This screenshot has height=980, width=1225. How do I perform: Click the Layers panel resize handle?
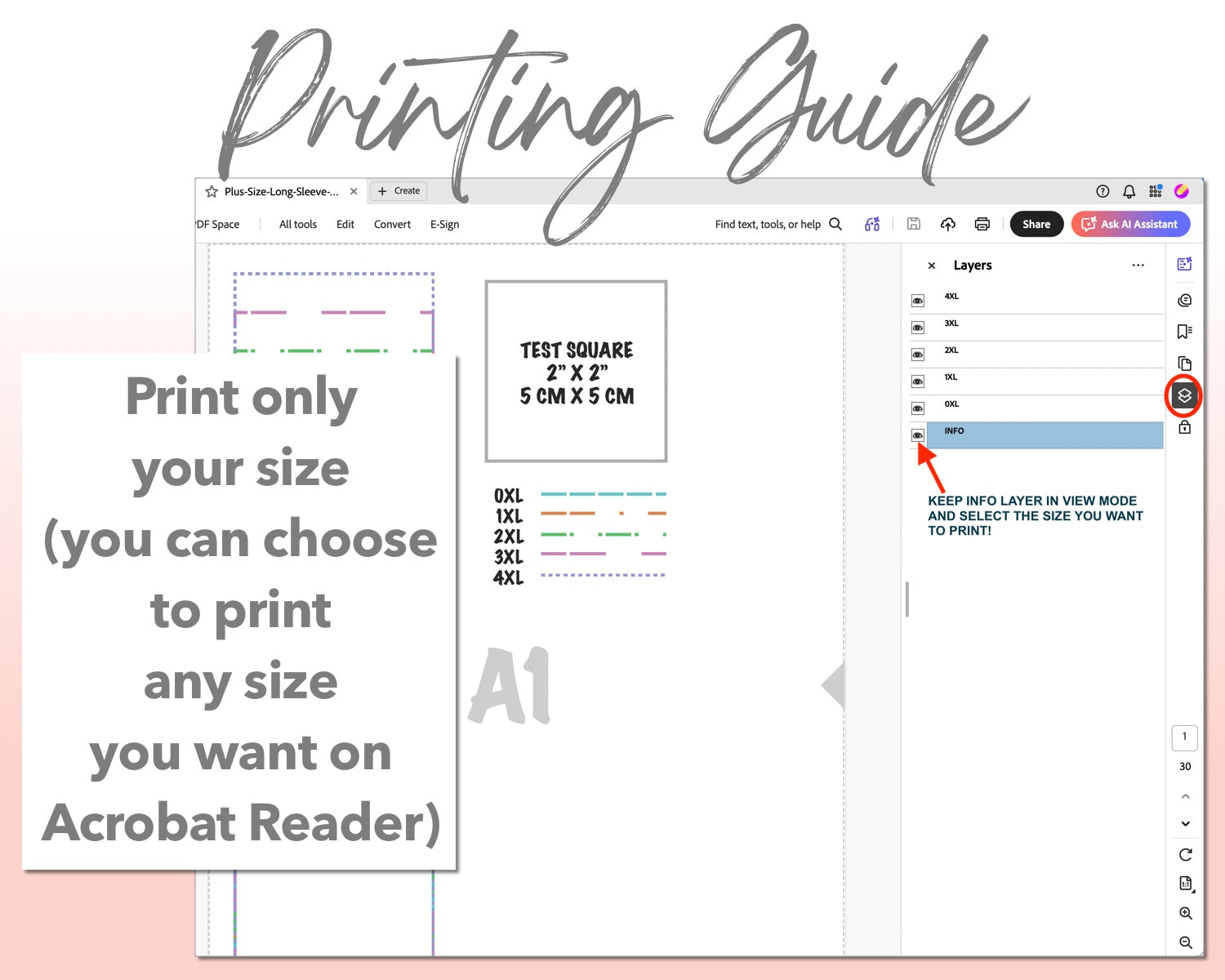907,599
